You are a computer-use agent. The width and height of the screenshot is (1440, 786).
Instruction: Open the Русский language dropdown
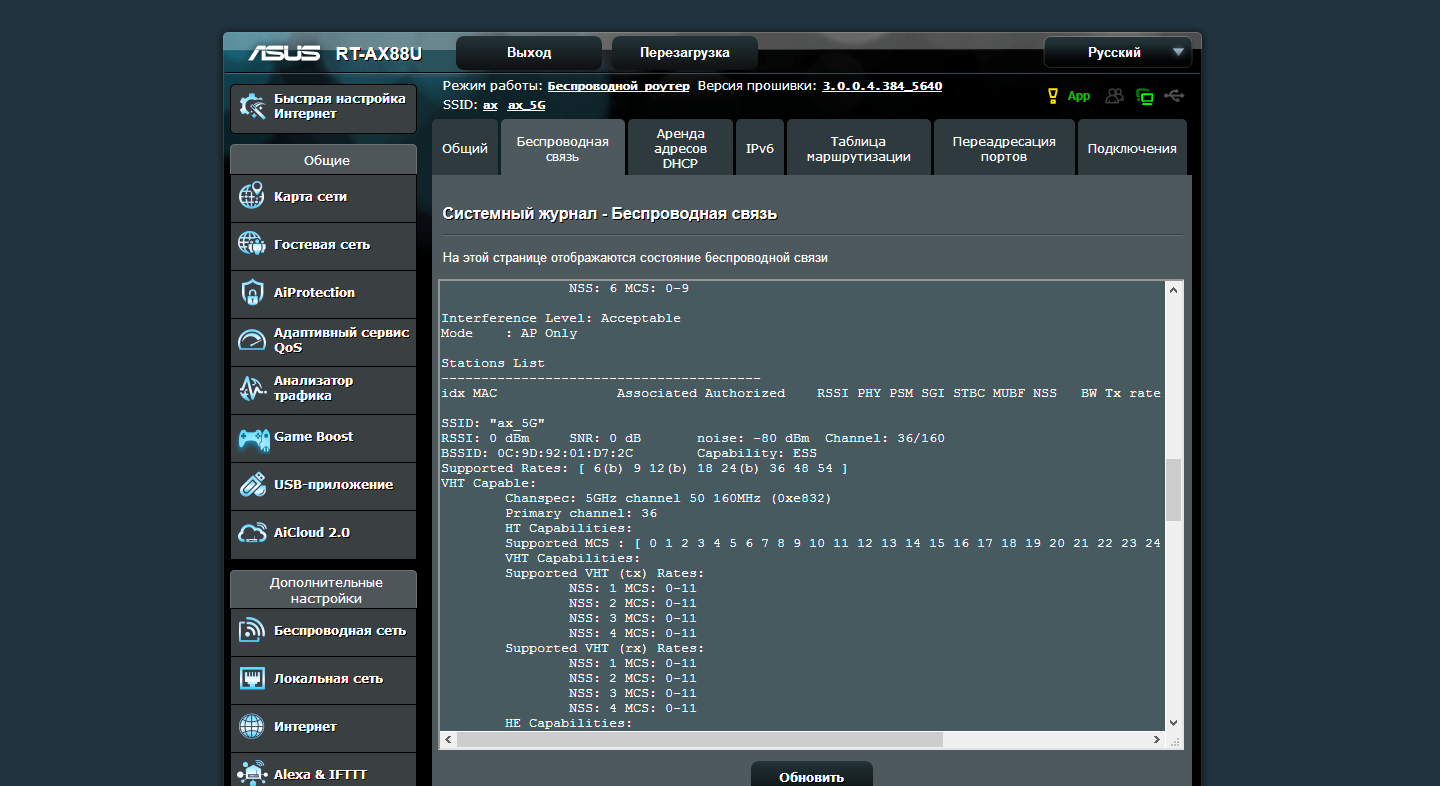(x=1122, y=52)
